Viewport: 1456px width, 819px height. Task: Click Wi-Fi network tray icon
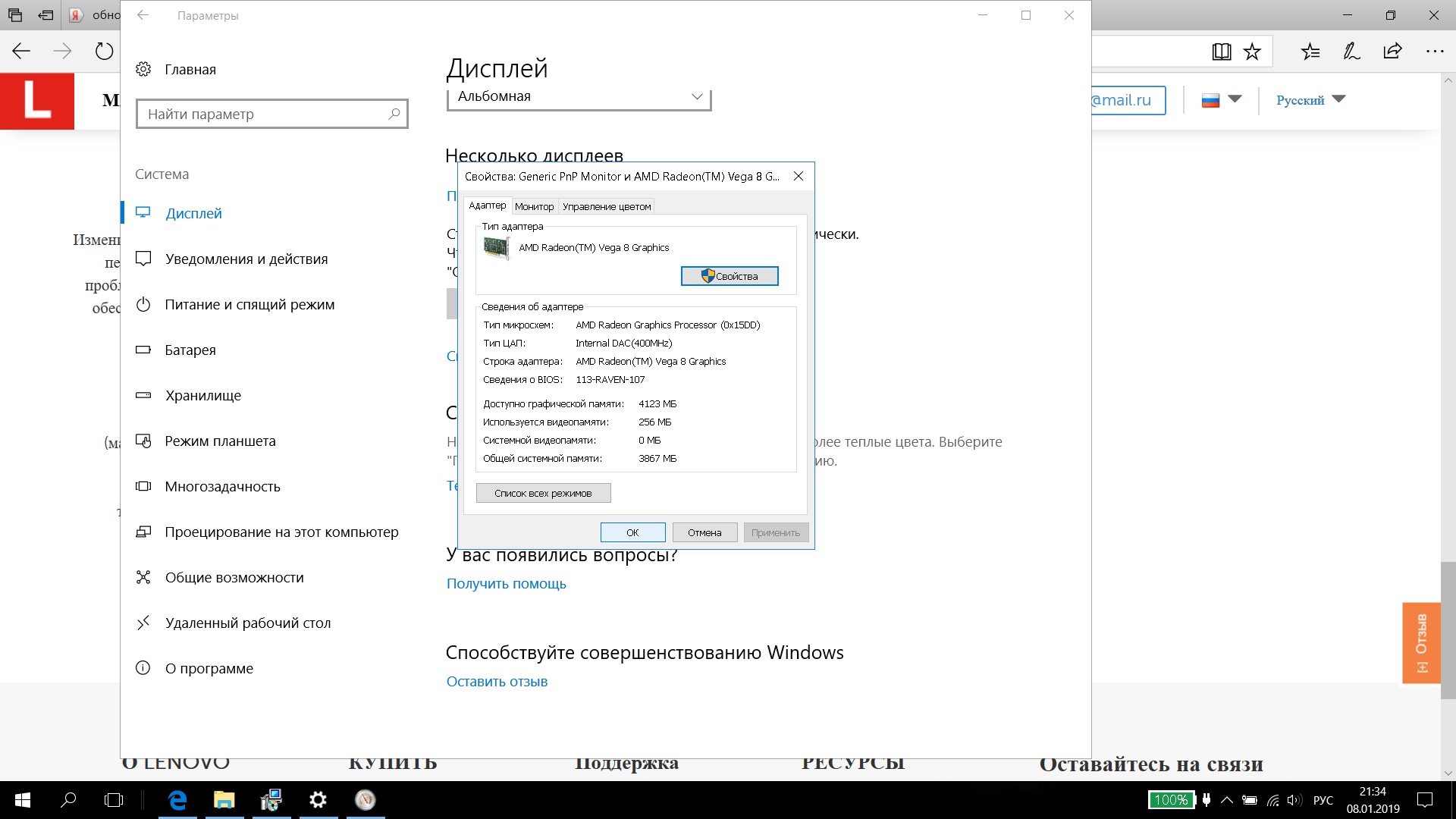tap(1272, 800)
